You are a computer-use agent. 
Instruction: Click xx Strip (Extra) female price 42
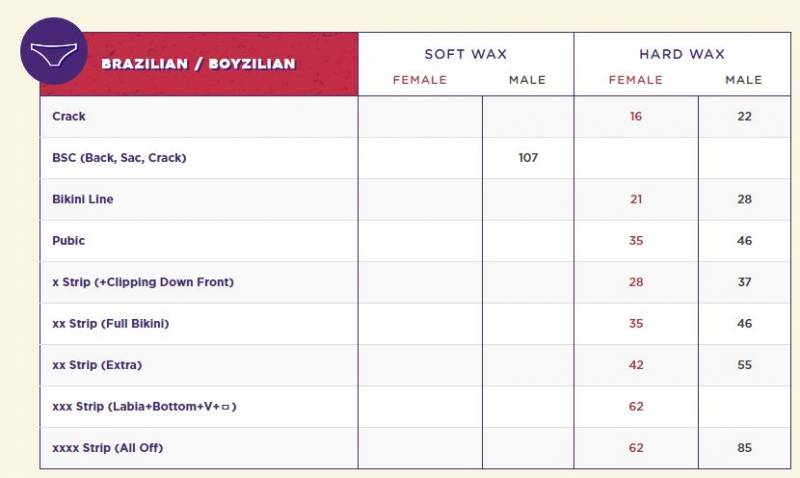pyautogui.click(x=636, y=365)
